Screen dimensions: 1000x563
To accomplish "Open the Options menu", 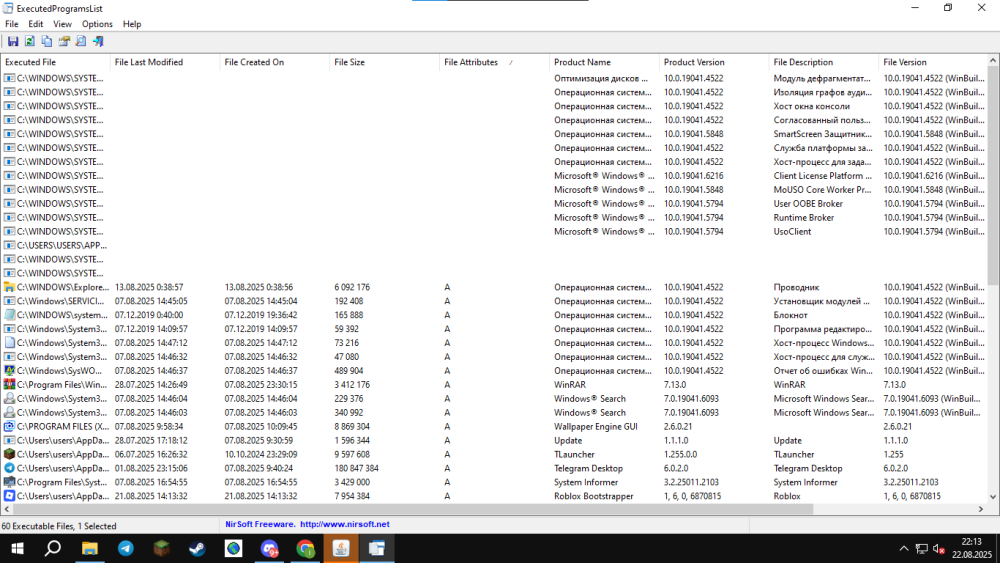I will click(x=97, y=24).
